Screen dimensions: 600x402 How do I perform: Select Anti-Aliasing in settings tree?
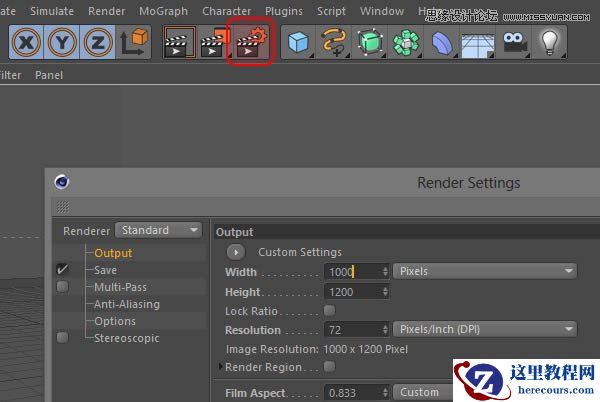pos(127,304)
